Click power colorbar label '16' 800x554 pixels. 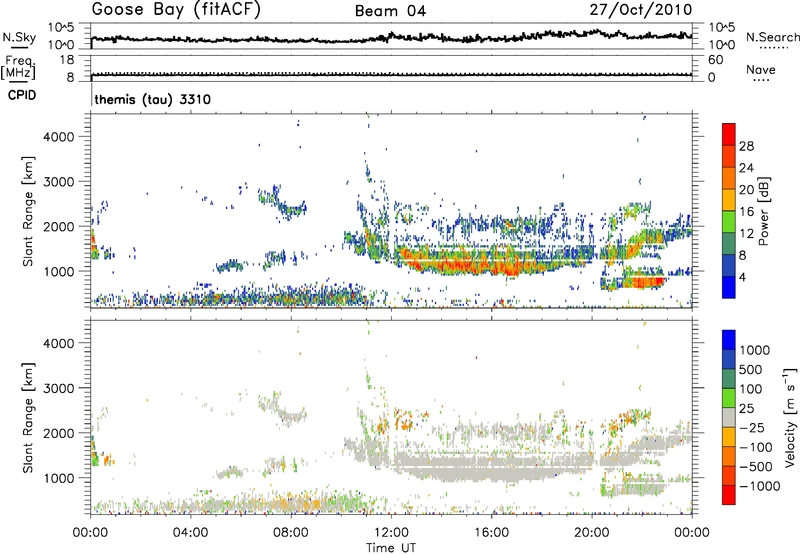(x=746, y=212)
